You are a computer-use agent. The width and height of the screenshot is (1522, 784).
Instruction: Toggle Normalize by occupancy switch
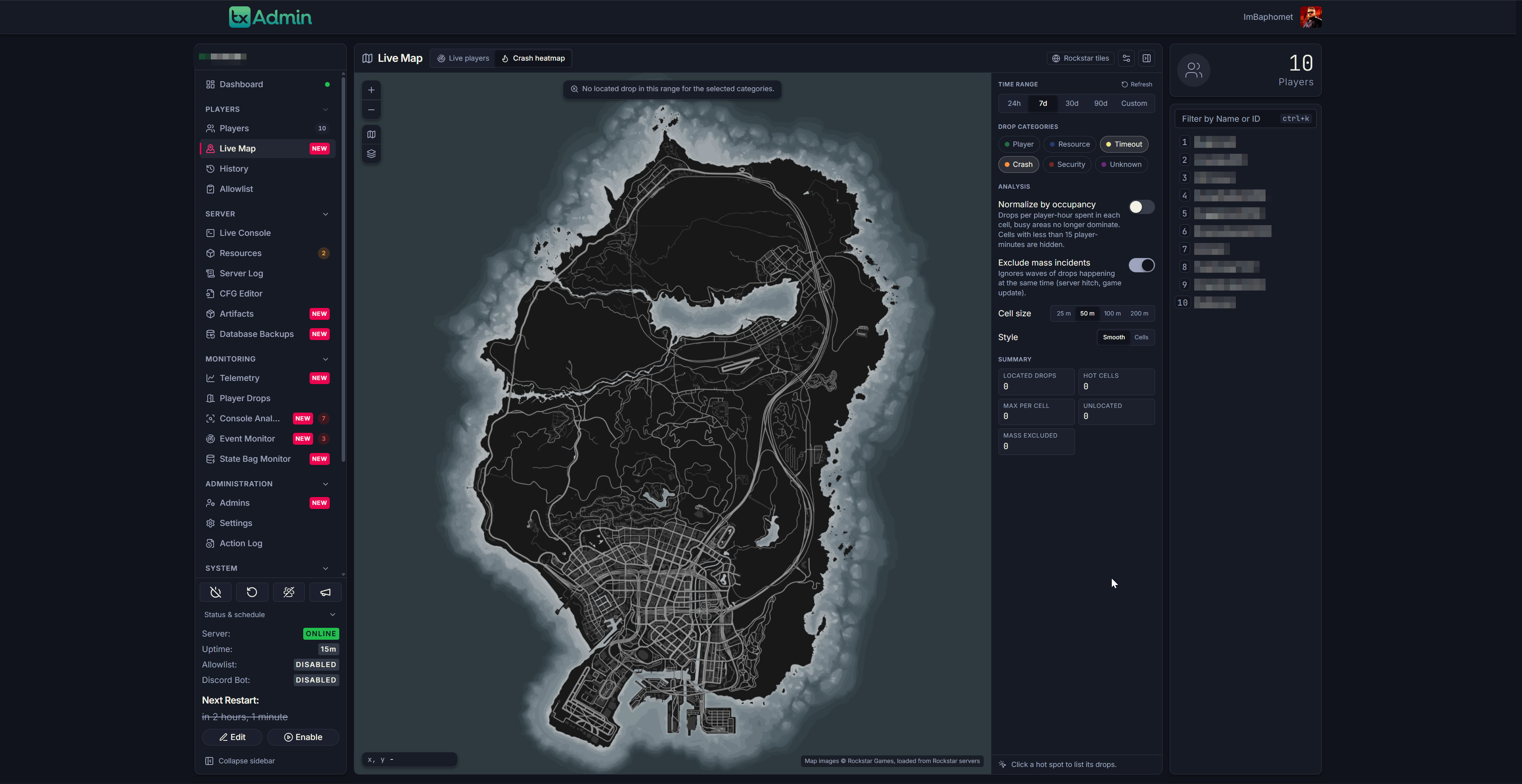coord(1141,207)
